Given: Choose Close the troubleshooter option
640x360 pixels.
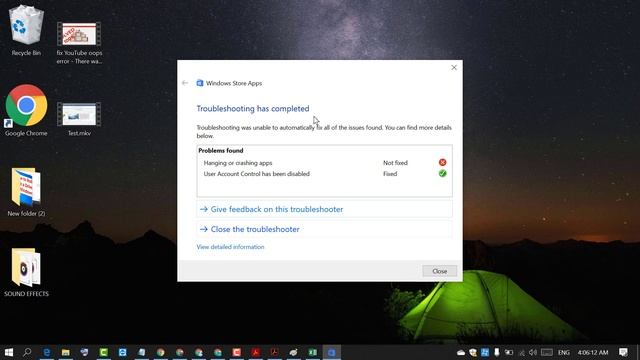Looking at the screenshot, I should (x=324, y=229).
